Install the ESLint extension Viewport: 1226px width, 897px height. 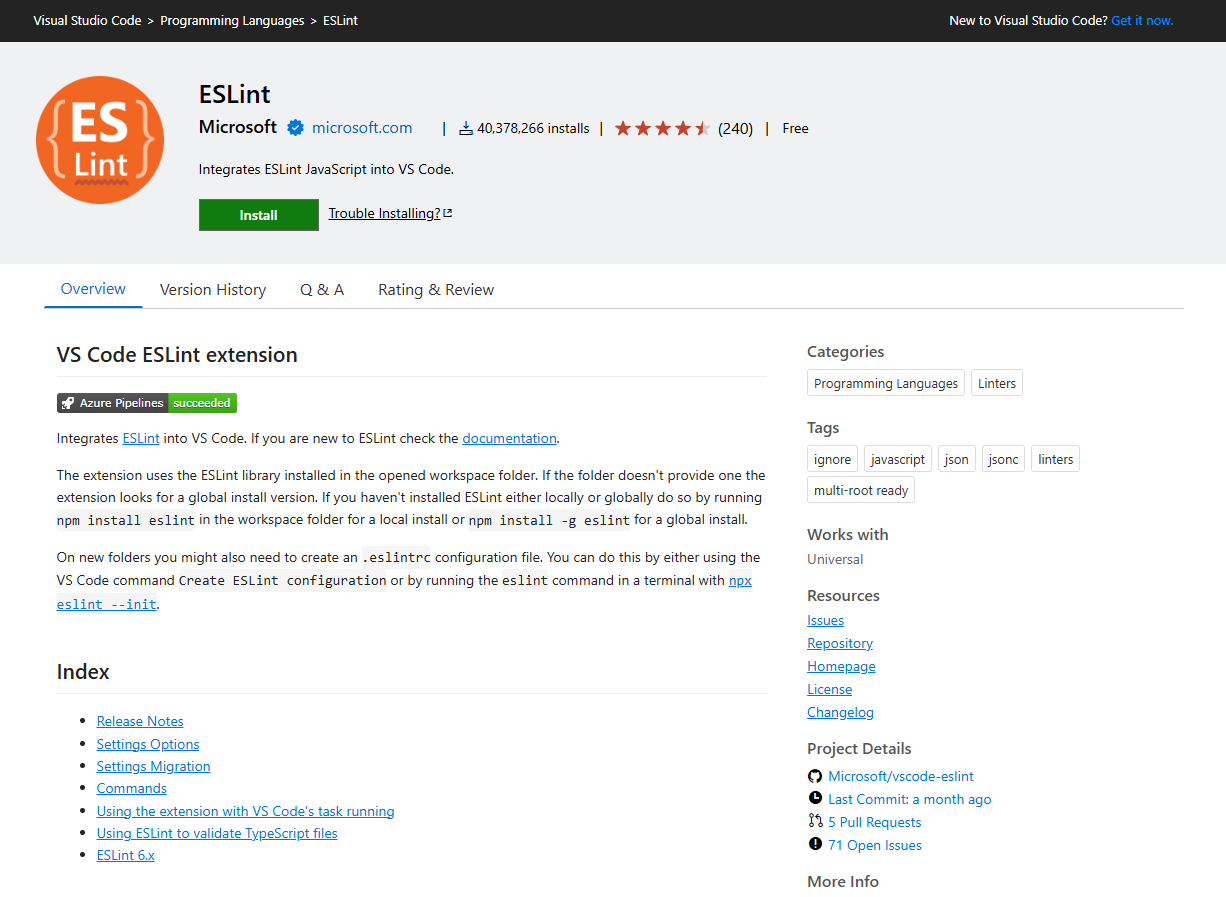point(259,215)
